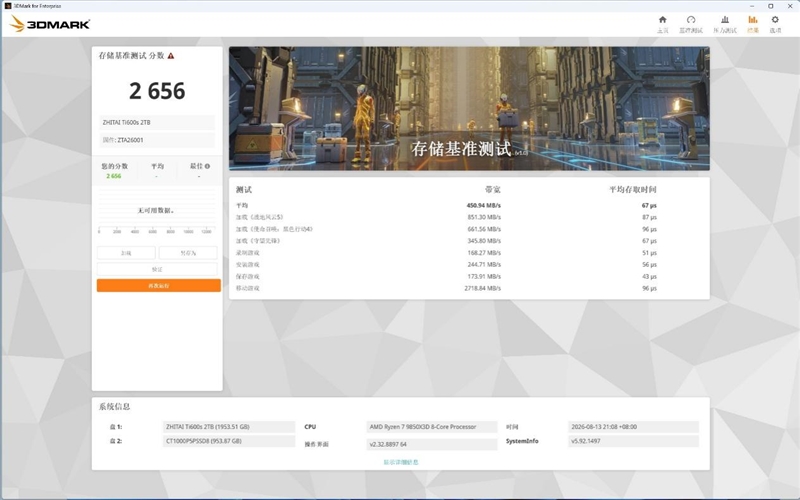Click the storage benchmark banner image

[469, 108]
